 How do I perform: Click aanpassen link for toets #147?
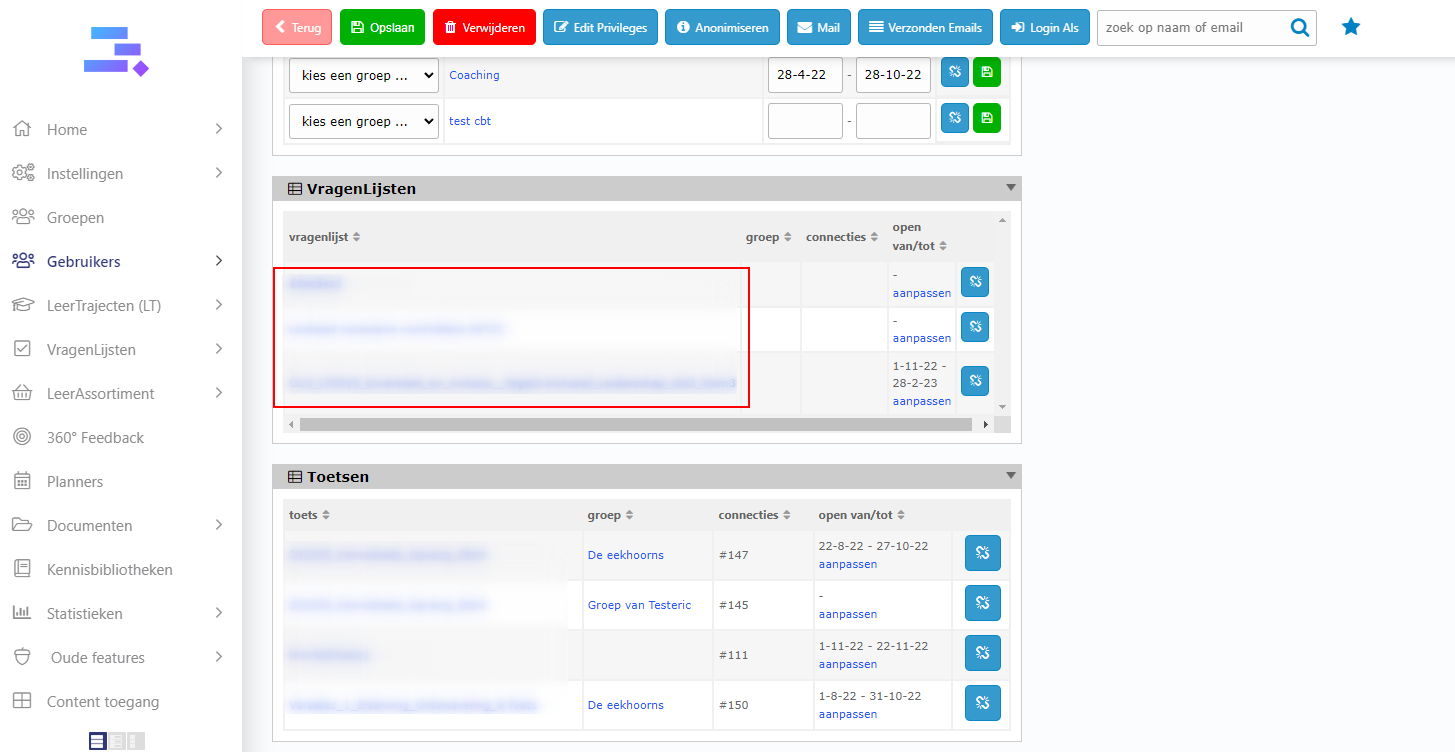click(847, 564)
